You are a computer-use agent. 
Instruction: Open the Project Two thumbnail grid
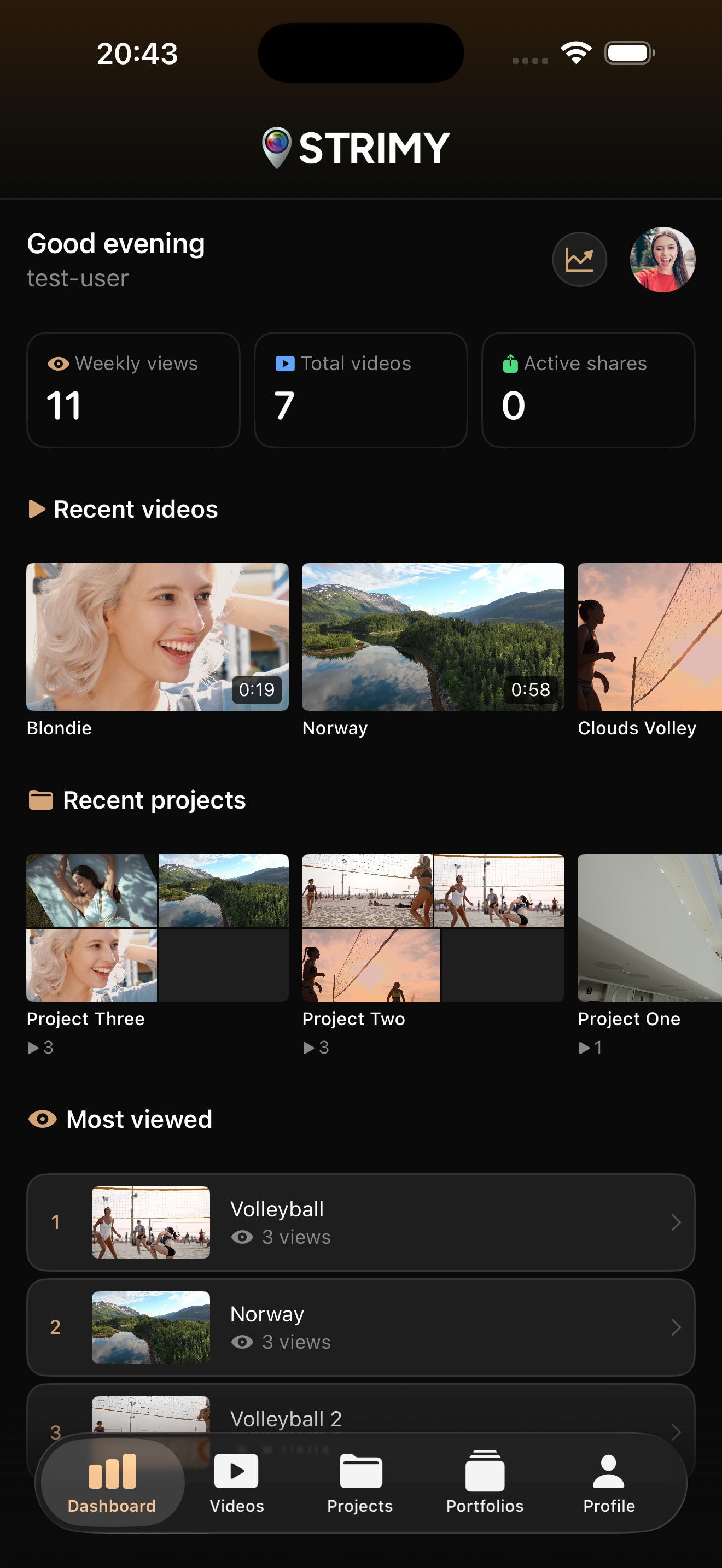[x=433, y=928]
